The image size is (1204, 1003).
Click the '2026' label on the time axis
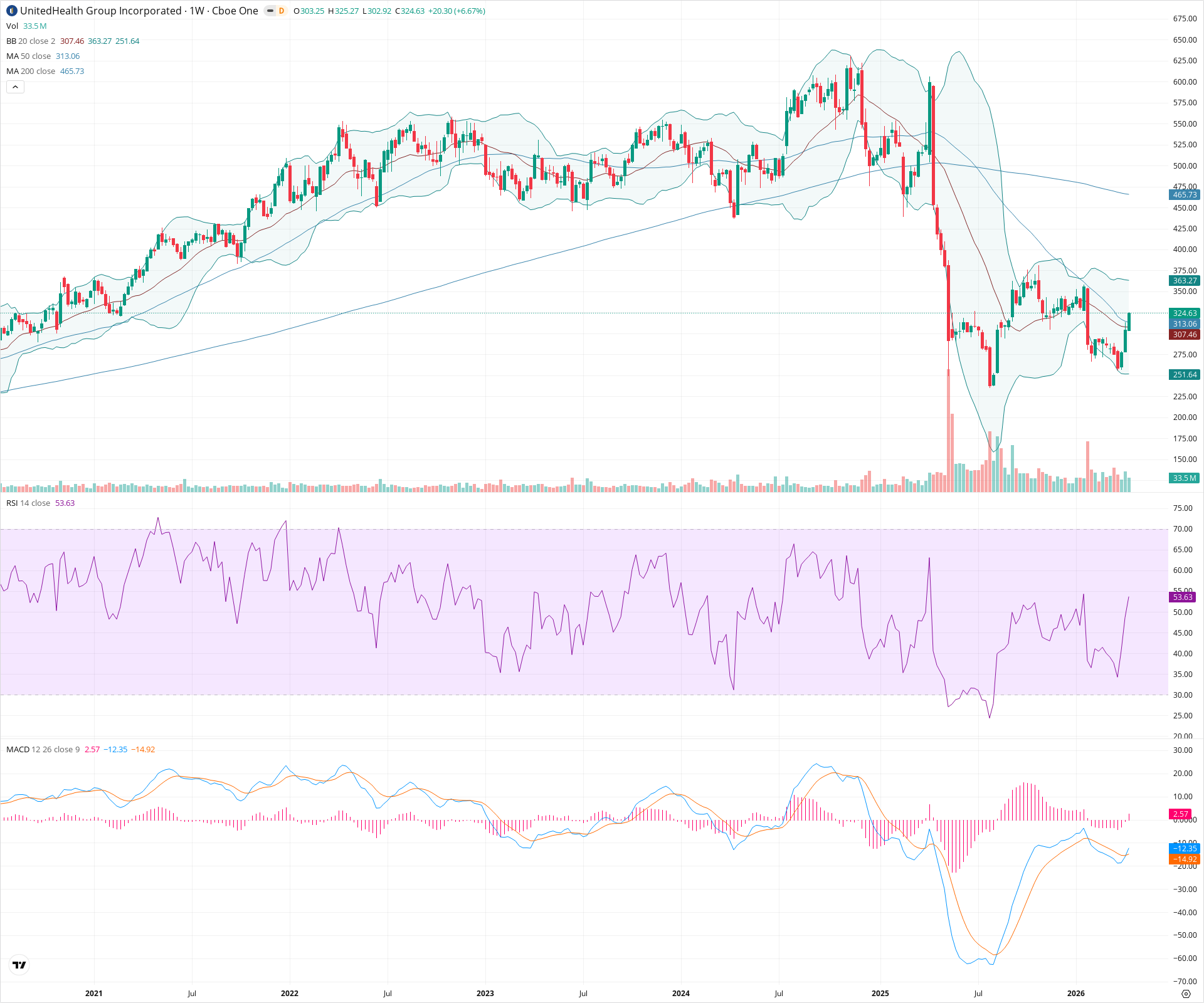pyautogui.click(x=1077, y=993)
